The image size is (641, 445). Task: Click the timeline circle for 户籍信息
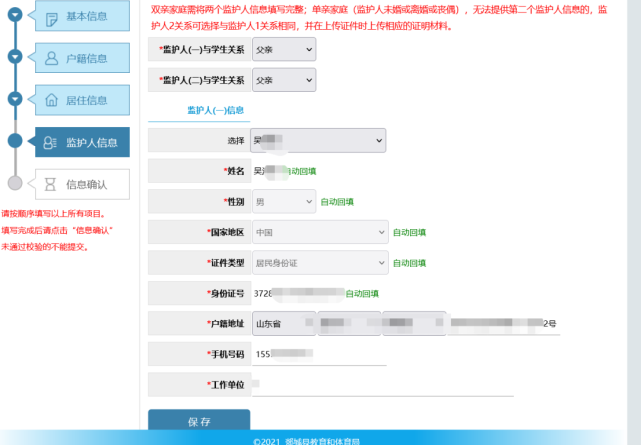click(15, 56)
